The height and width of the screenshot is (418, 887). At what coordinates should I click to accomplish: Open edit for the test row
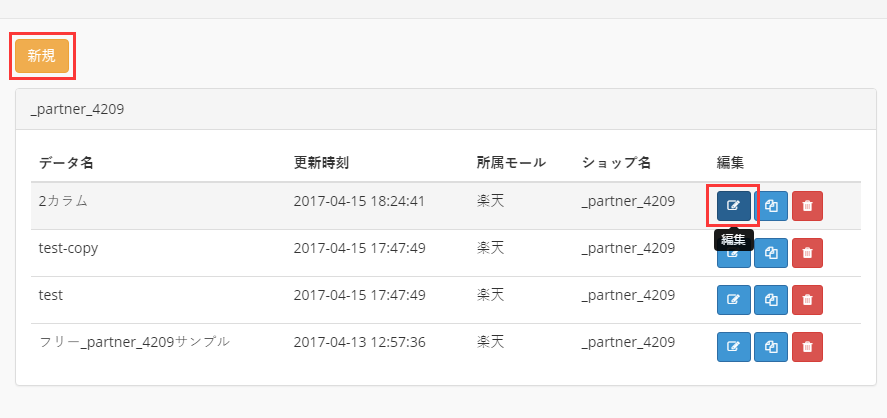point(733,299)
